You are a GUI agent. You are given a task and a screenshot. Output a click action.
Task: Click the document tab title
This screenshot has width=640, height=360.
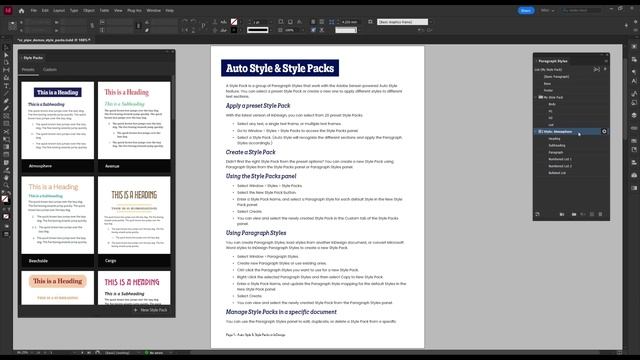click(53, 40)
